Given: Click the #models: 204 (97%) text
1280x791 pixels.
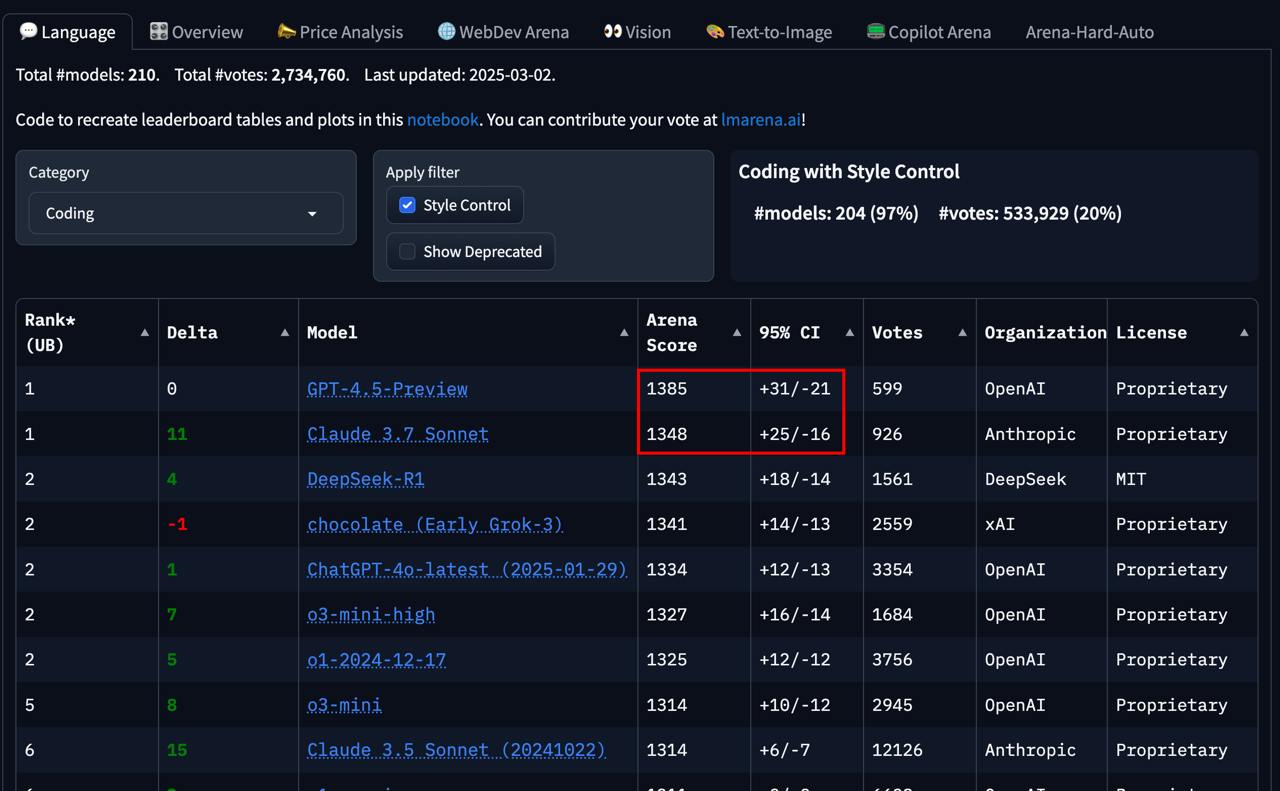Looking at the screenshot, I should point(836,213).
